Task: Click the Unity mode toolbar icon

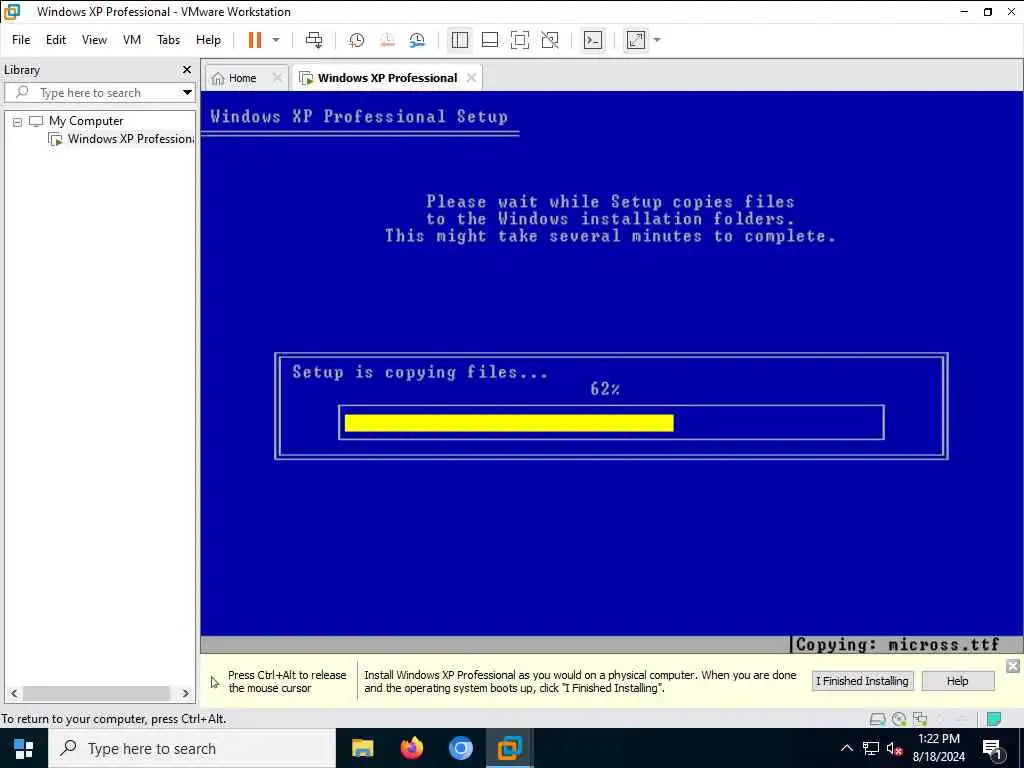Action: point(550,40)
